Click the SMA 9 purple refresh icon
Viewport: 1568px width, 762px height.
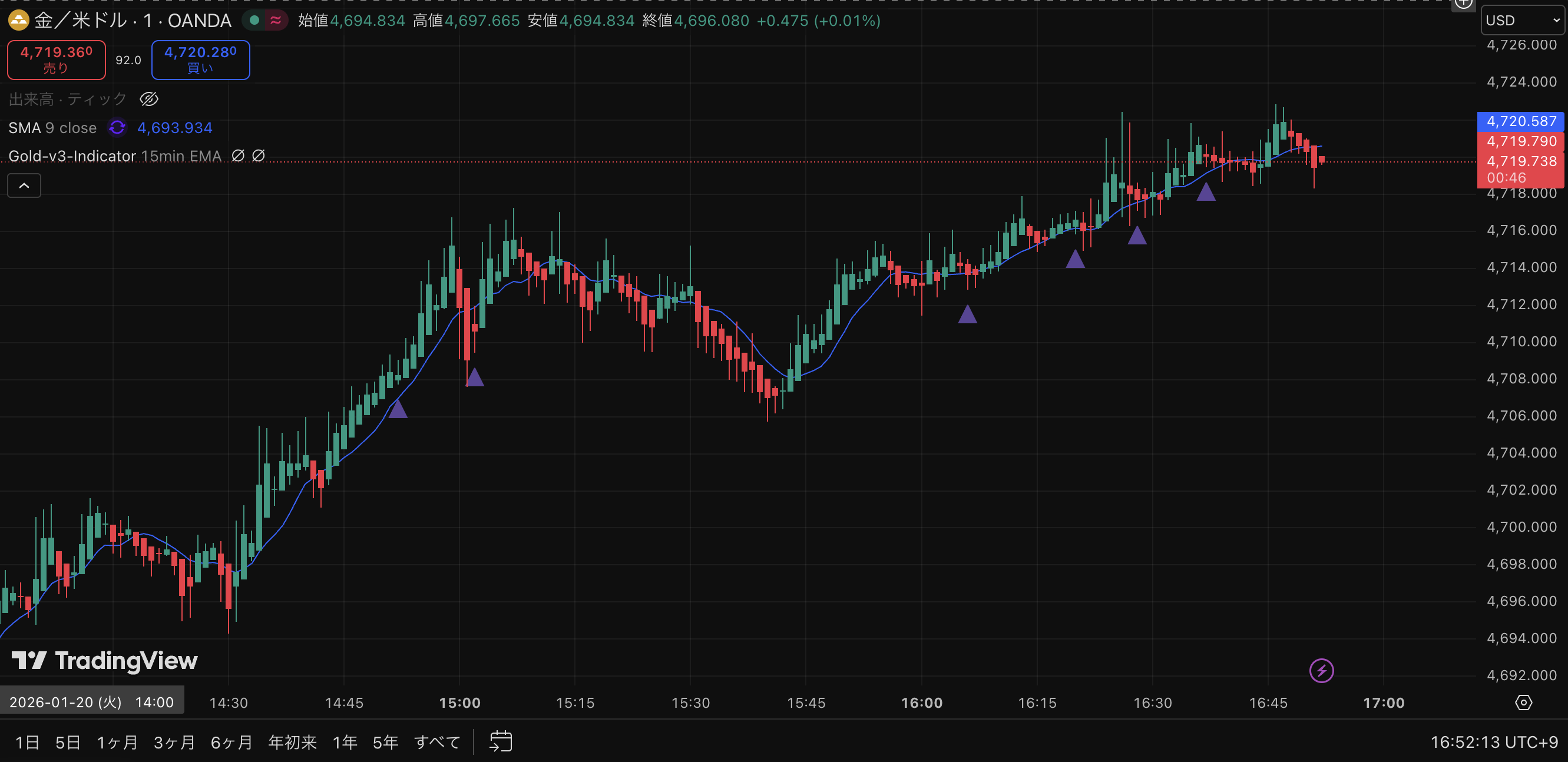point(117,128)
